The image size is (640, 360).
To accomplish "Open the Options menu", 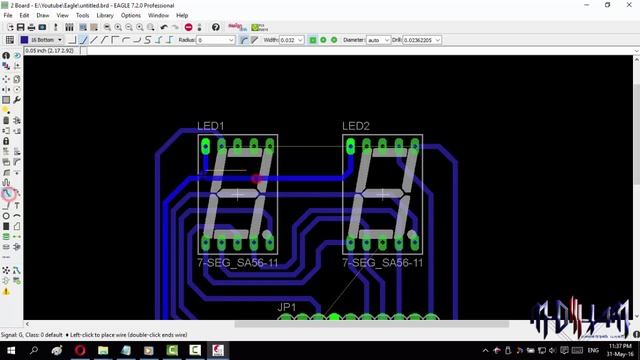I will pos(131,16).
